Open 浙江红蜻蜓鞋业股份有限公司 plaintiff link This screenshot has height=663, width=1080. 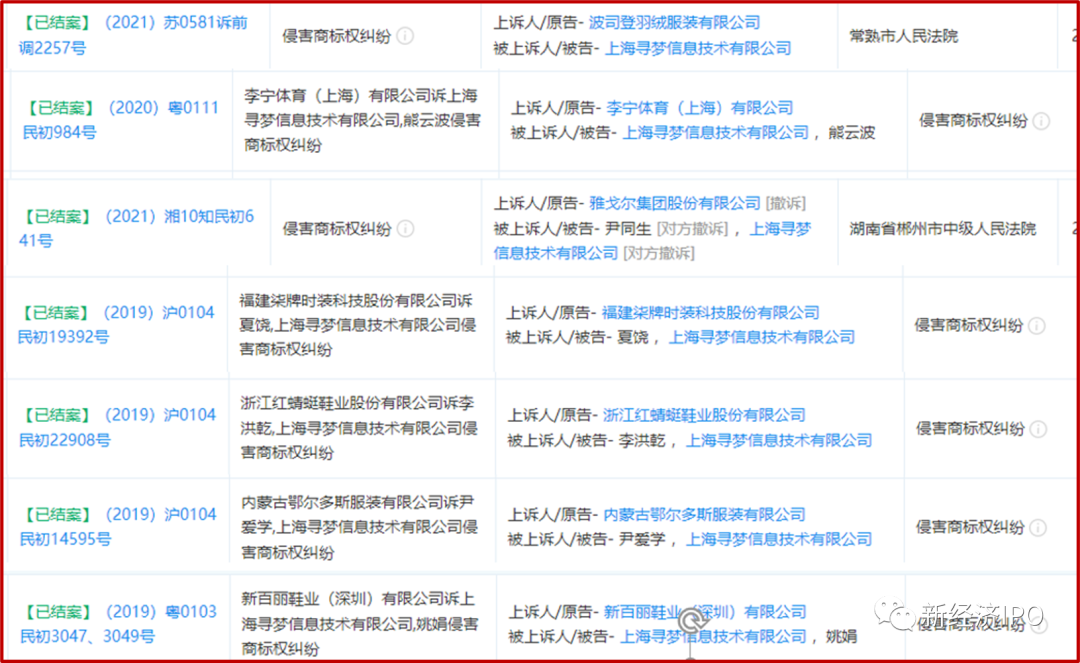pyautogui.click(x=704, y=415)
